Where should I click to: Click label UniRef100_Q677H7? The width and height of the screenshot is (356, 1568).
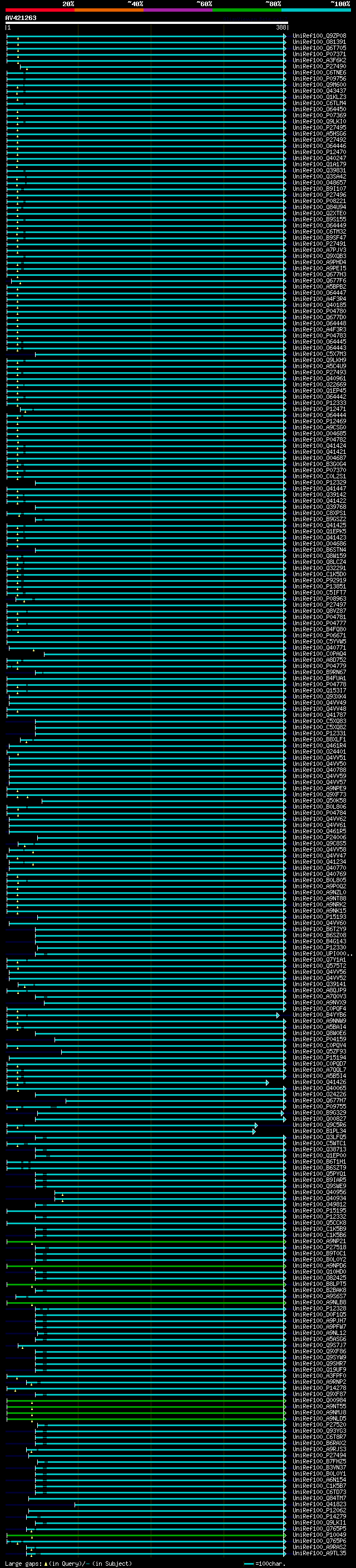click(319, 1101)
